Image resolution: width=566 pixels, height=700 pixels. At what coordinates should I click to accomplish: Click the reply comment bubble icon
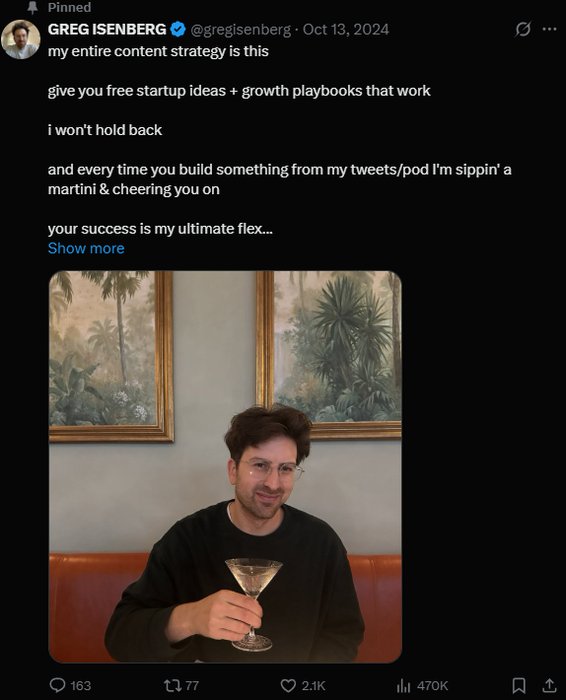click(57, 685)
